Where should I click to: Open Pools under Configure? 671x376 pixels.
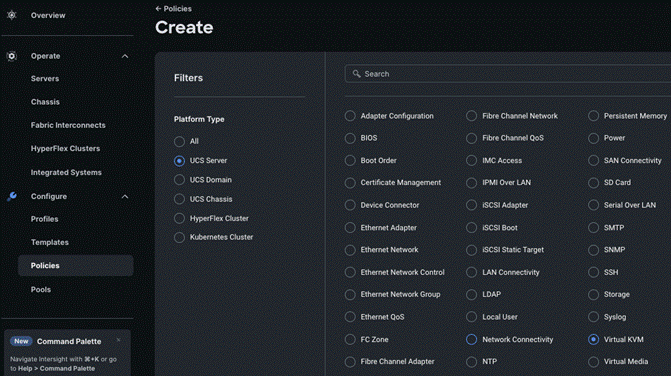(x=41, y=290)
